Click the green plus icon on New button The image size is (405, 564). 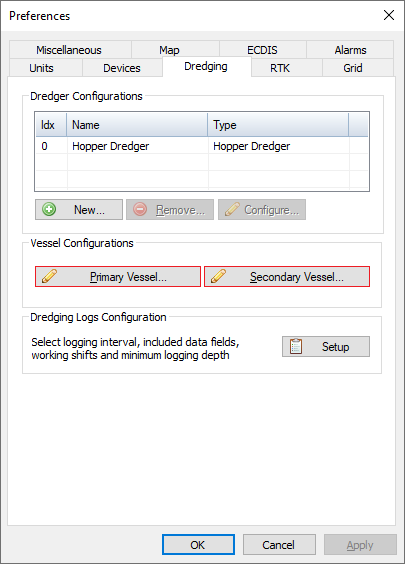(49, 209)
